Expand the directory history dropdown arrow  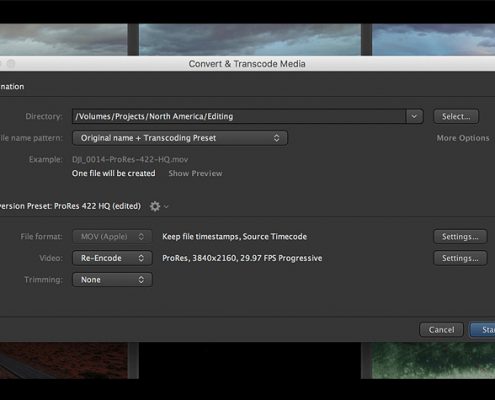pos(414,116)
